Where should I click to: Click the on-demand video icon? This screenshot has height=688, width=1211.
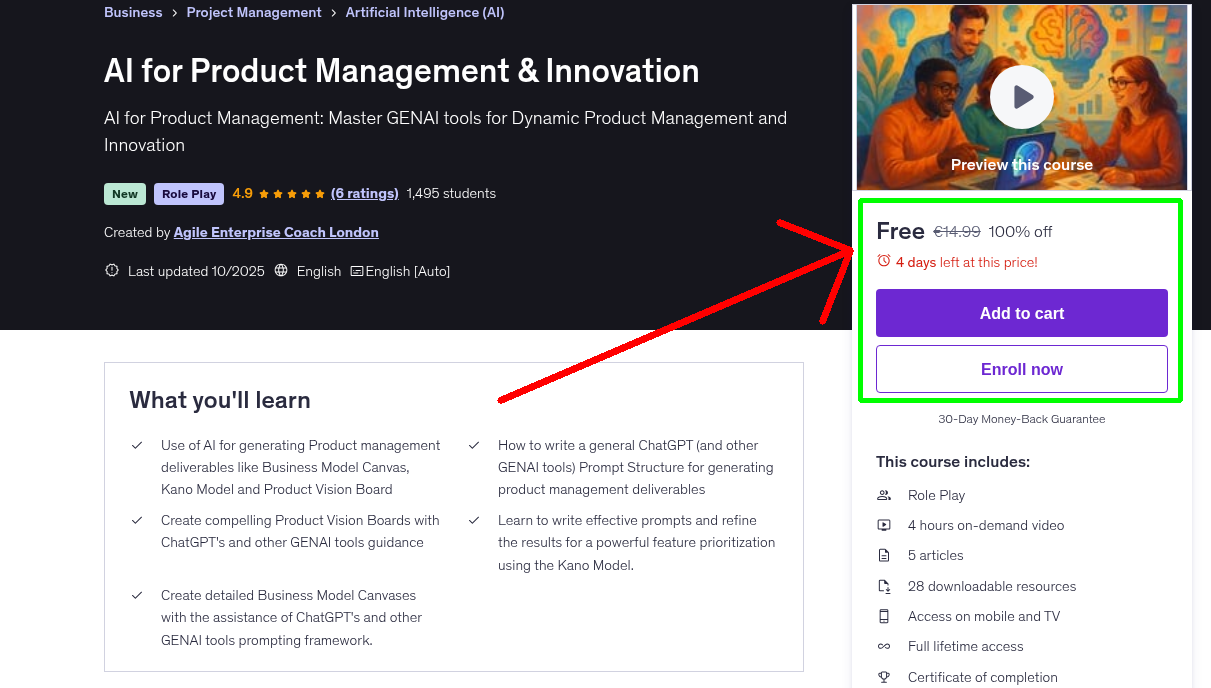click(884, 525)
